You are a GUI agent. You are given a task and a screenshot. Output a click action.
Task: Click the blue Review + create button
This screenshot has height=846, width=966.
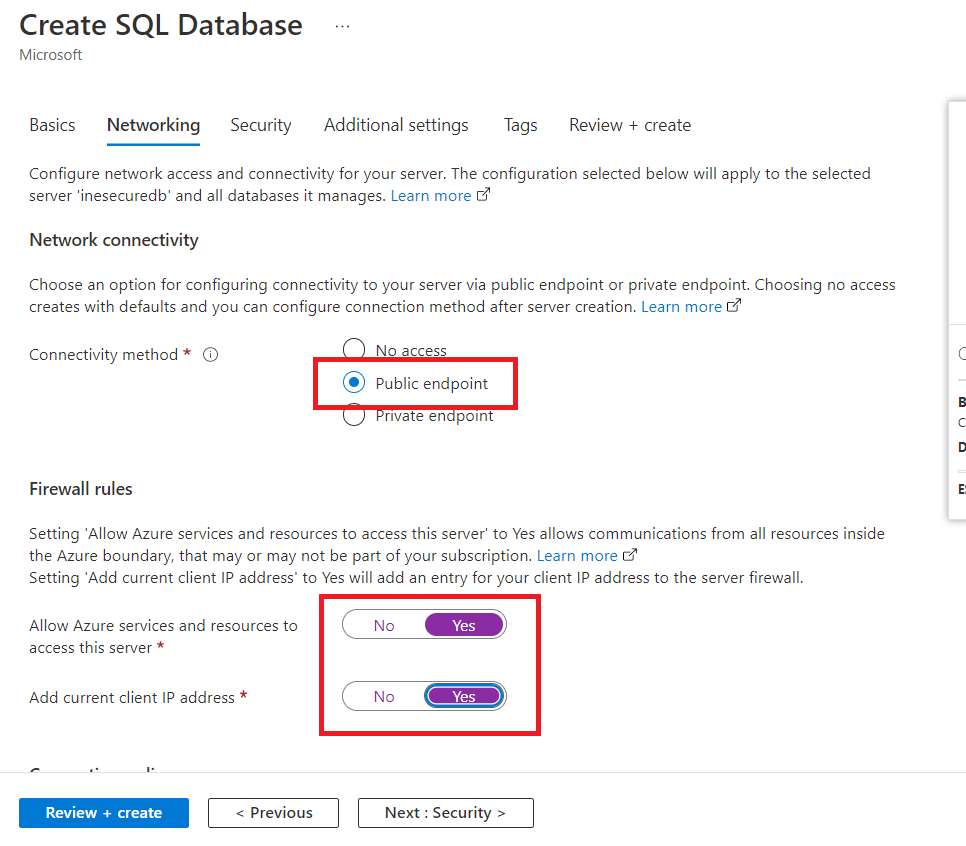tap(104, 813)
